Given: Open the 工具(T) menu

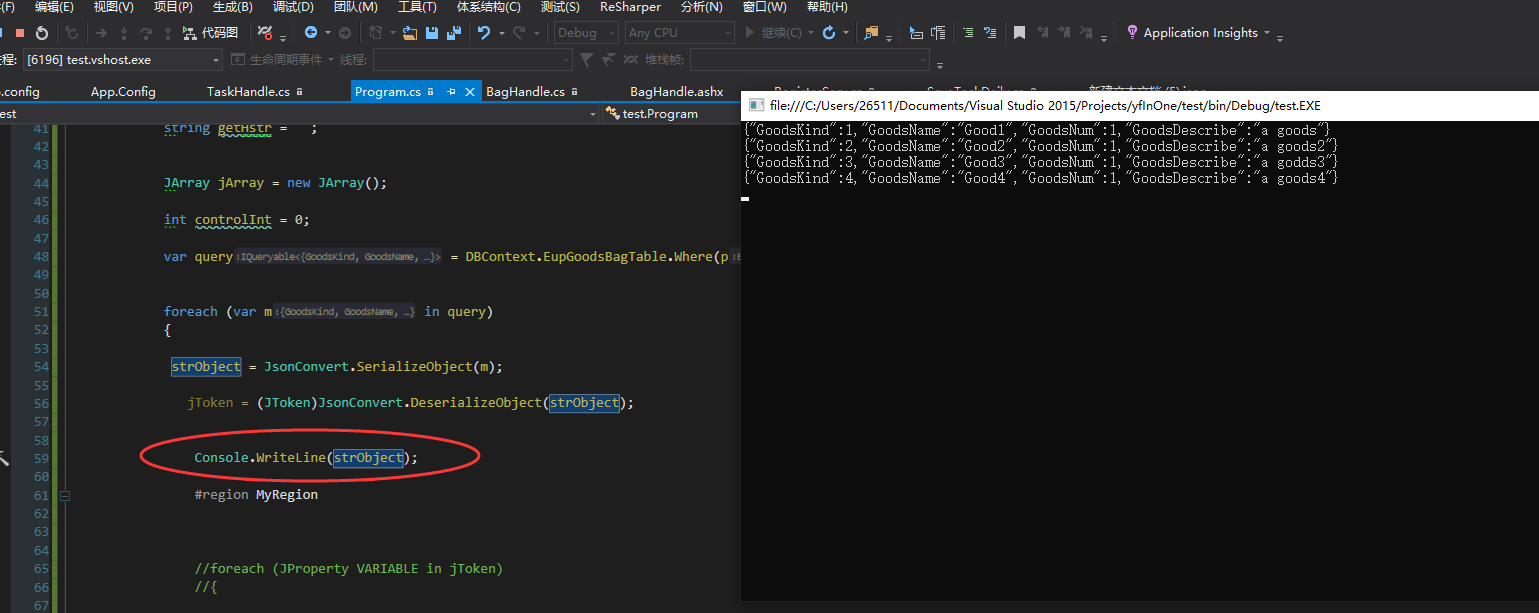Looking at the screenshot, I should click(416, 7).
